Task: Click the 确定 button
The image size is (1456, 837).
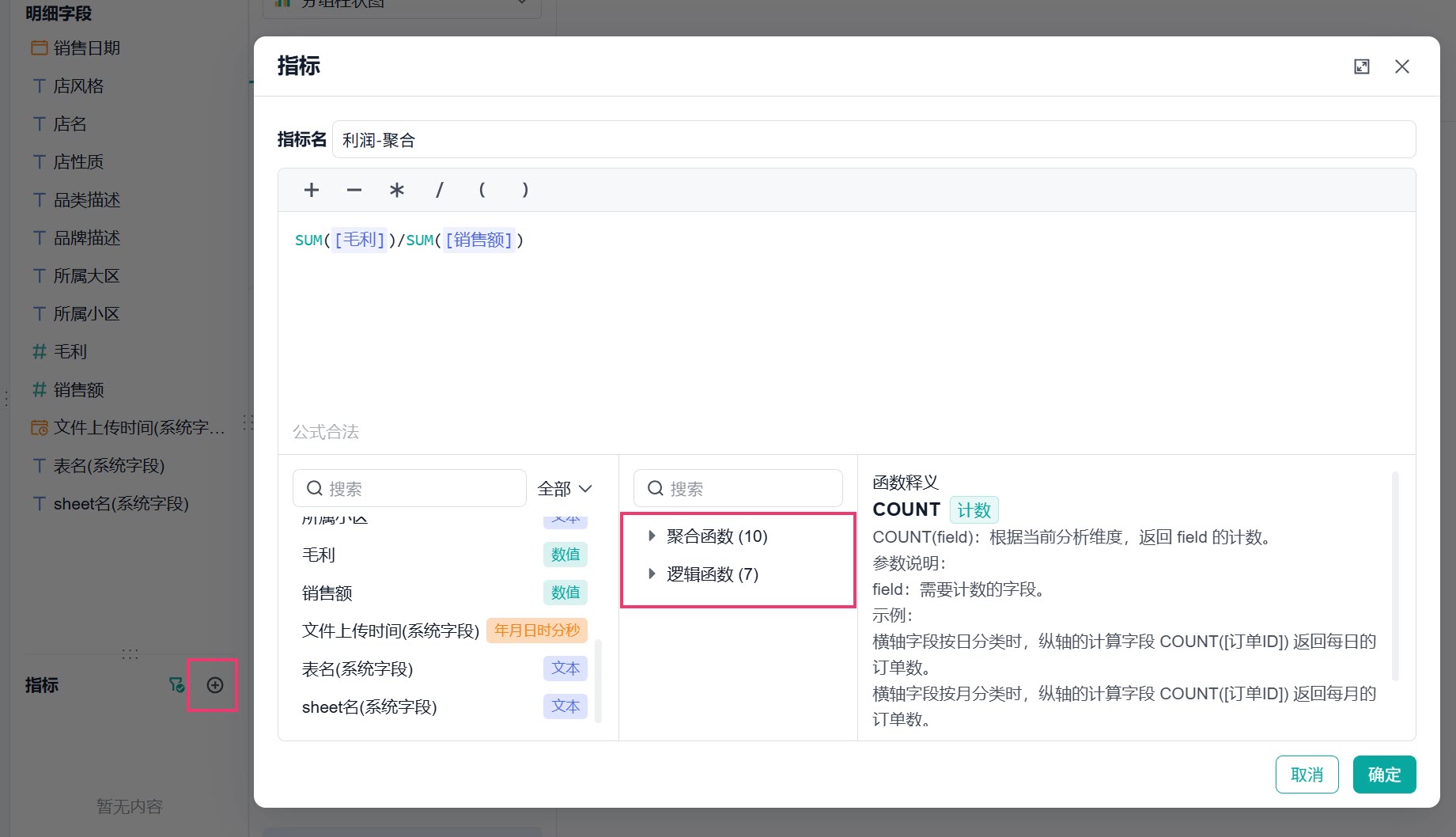Action: [x=1384, y=775]
